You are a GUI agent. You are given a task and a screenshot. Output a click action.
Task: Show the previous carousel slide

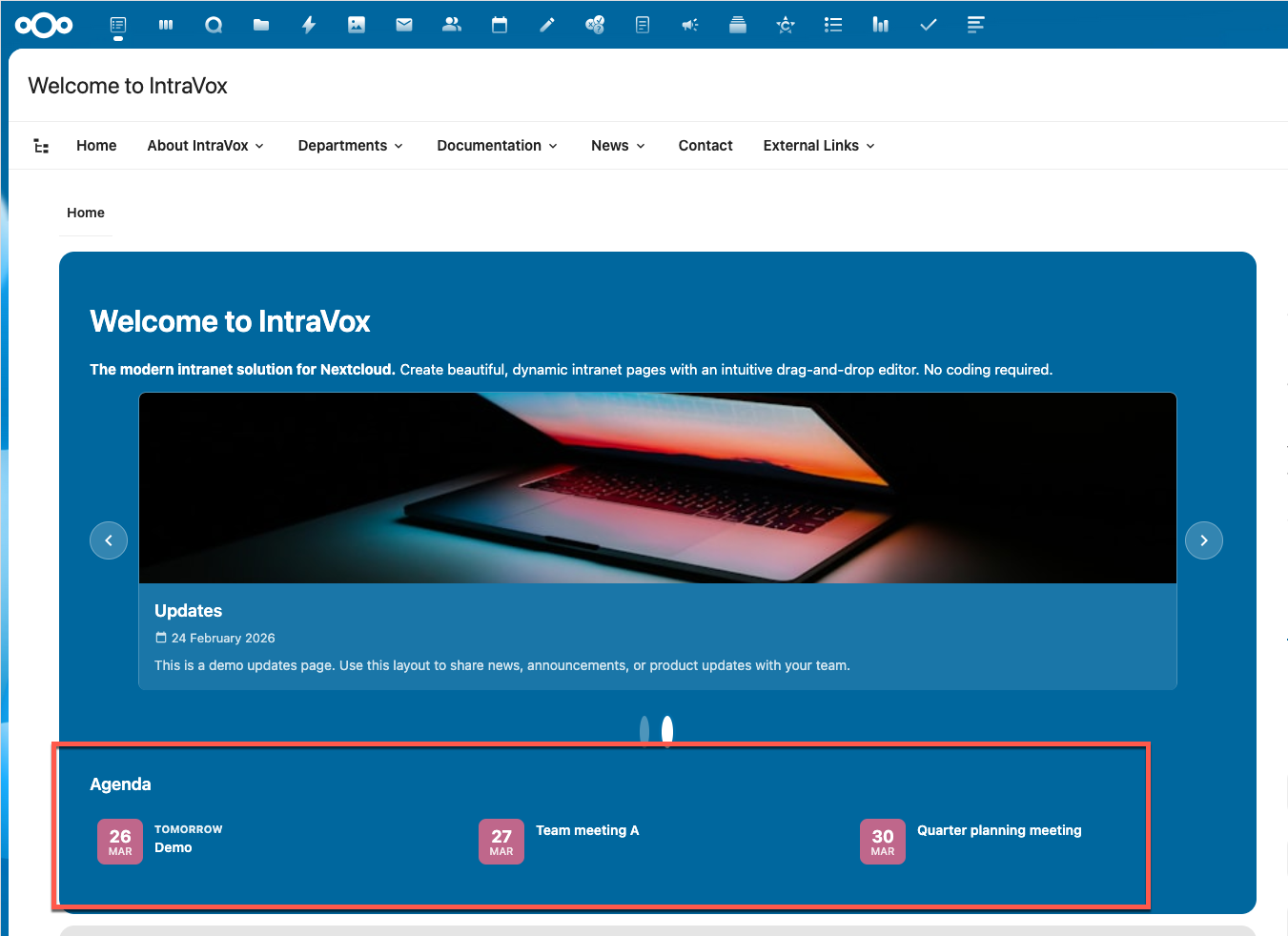coord(109,540)
